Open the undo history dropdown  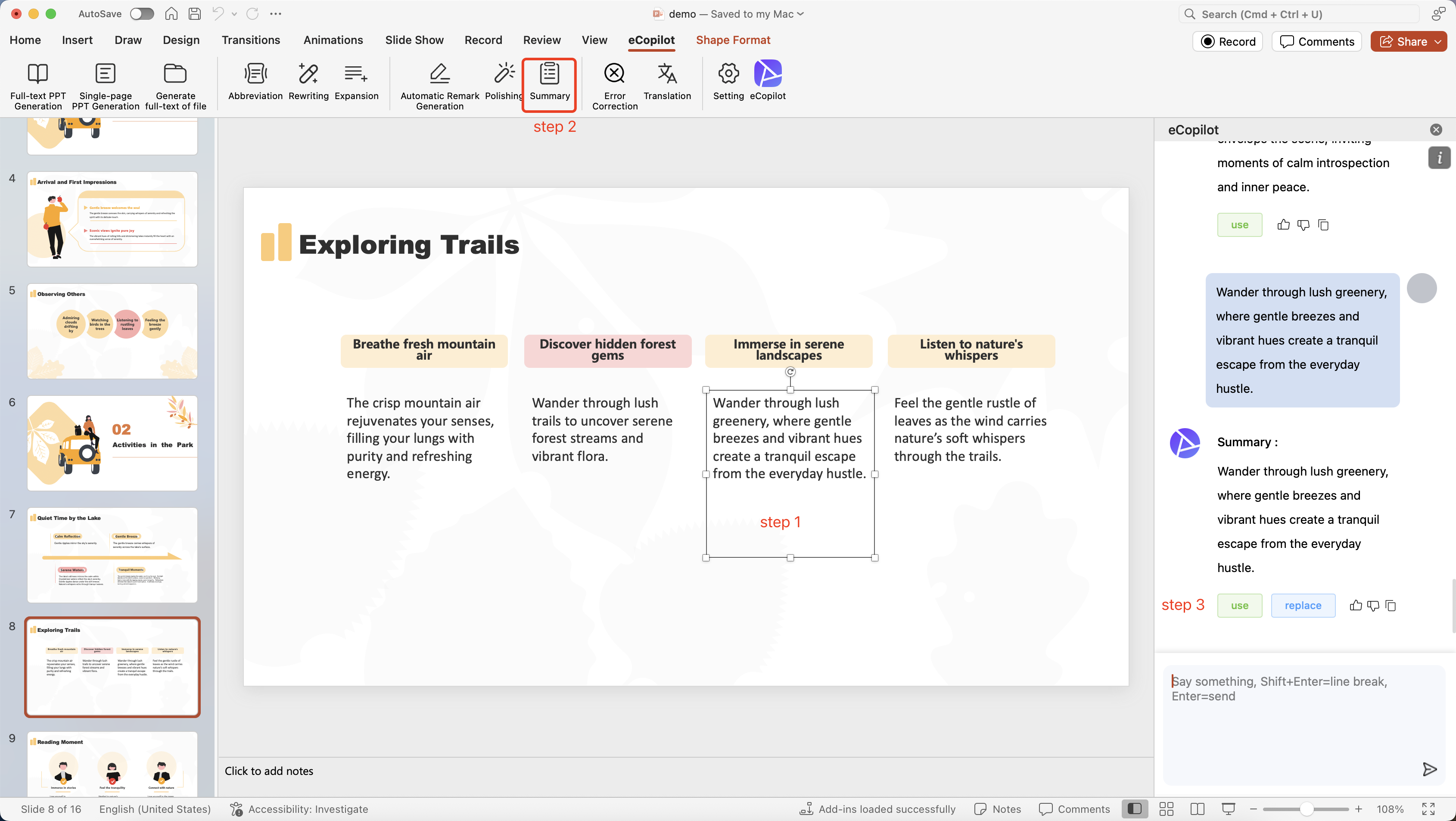pyautogui.click(x=234, y=13)
